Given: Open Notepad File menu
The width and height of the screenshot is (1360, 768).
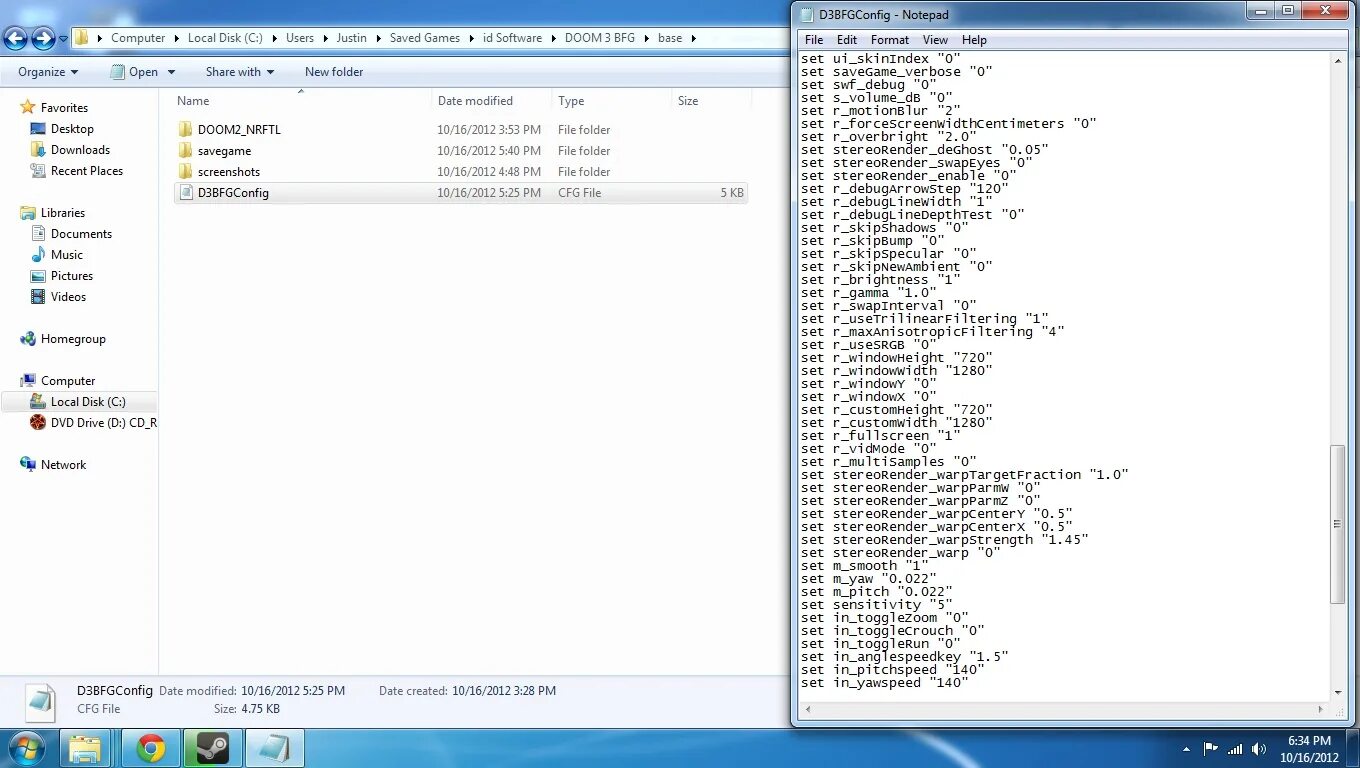Looking at the screenshot, I should click(x=814, y=40).
